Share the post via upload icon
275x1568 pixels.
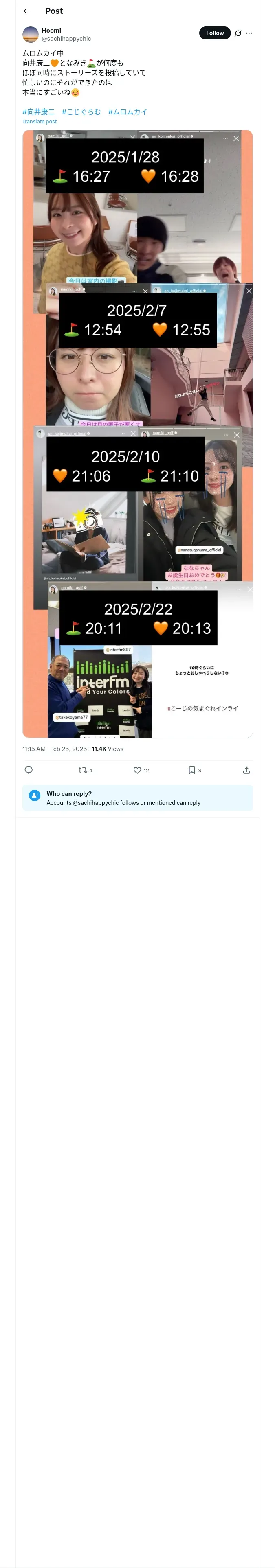246,770
